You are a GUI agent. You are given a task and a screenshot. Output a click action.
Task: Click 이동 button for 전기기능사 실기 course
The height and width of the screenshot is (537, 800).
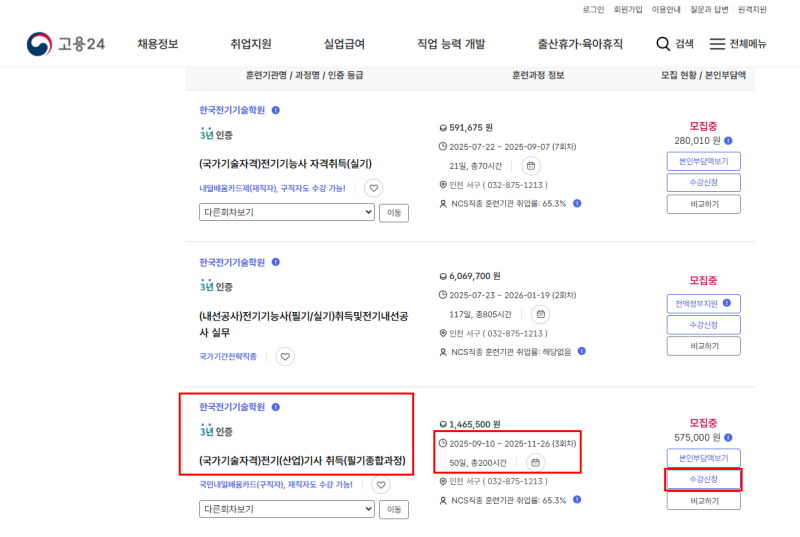[394, 213]
